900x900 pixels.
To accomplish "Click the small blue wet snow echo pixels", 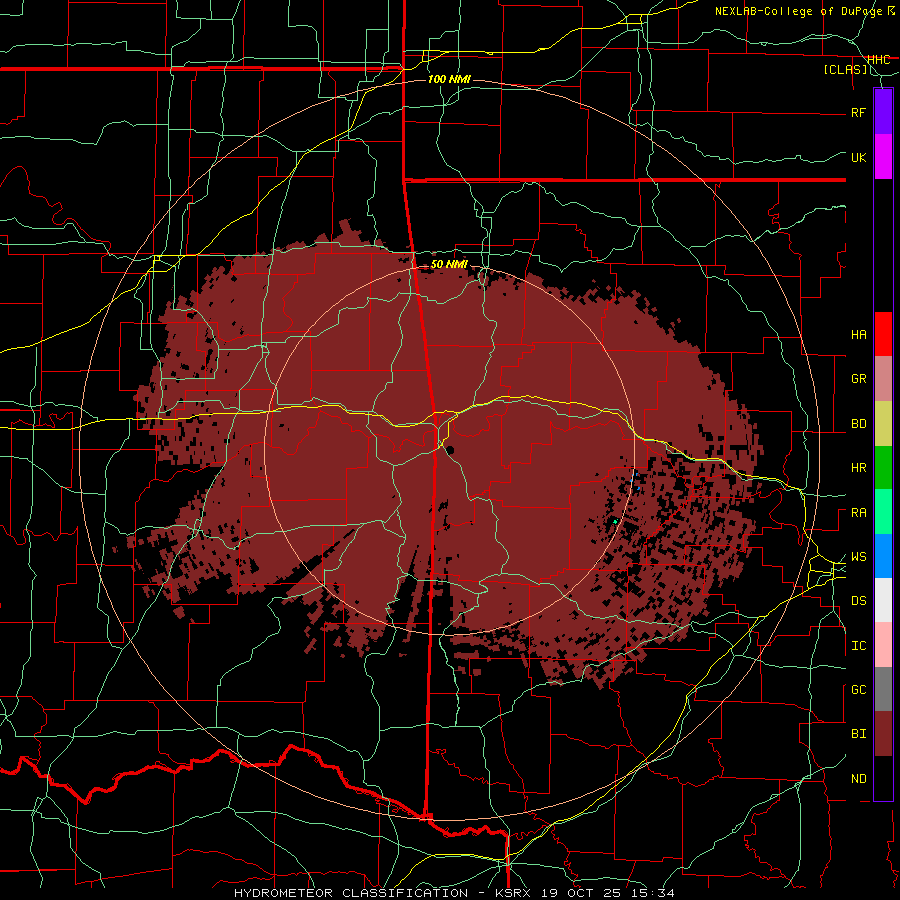I will pyautogui.click(x=635, y=480).
